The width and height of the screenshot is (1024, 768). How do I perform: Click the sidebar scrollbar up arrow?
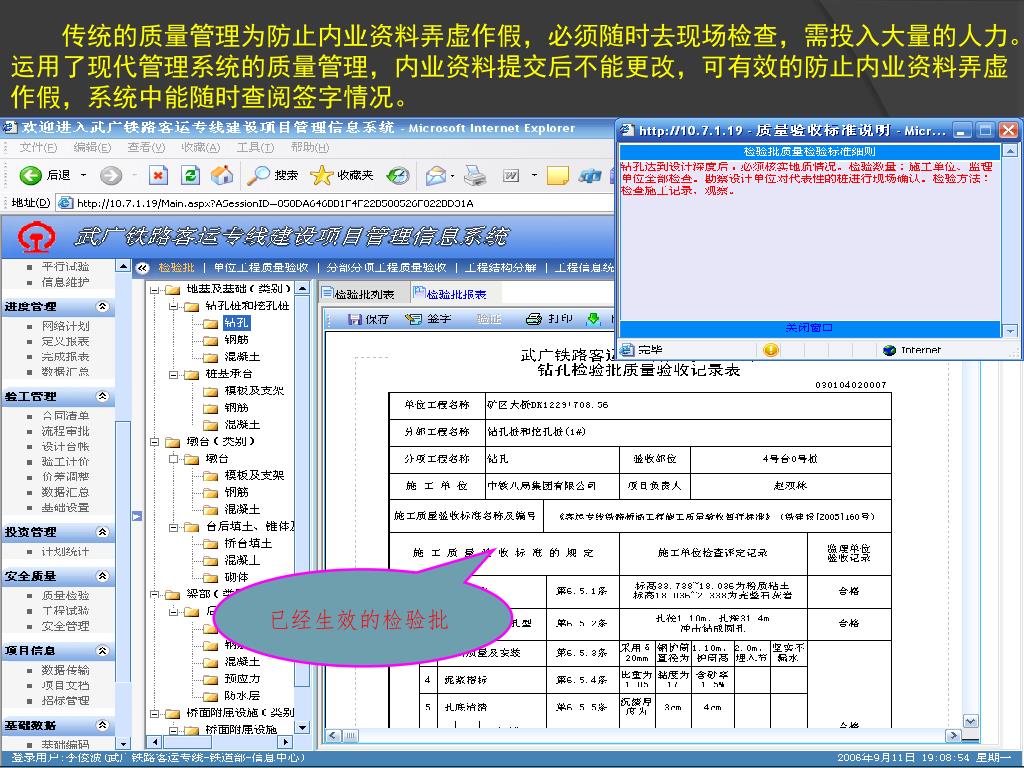coord(123,266)
